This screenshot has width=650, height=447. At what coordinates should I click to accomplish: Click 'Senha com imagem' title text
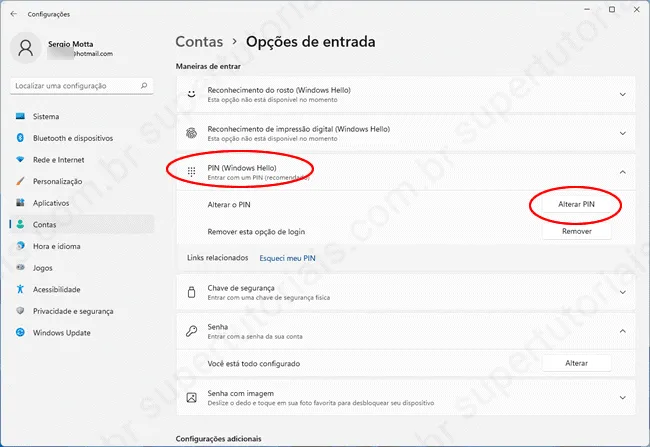tap(240, 393)
